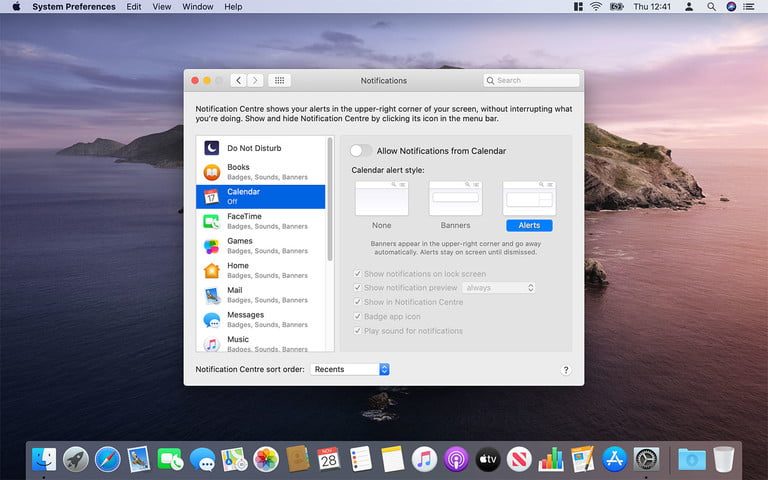Image resolution: width=768 pixels, height=480 pixels.
Task: Open the View menu in menu bar
Action: tap(161, 7)
